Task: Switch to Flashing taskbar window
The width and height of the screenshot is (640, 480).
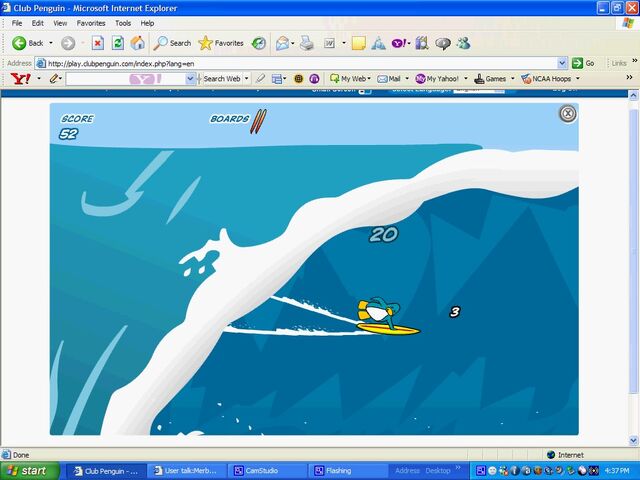Action: tap(347, 471)
